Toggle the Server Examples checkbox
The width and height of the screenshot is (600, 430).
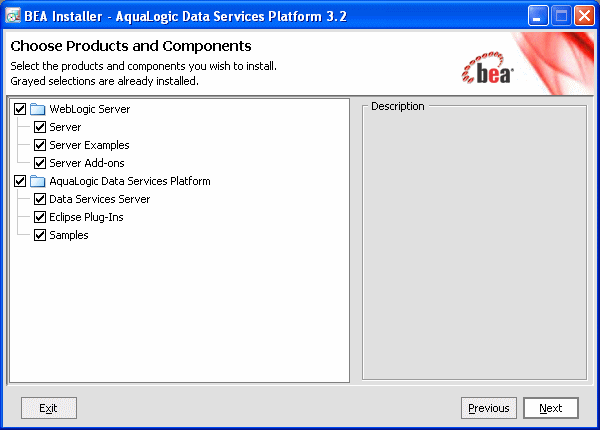(x=40, y=145)
